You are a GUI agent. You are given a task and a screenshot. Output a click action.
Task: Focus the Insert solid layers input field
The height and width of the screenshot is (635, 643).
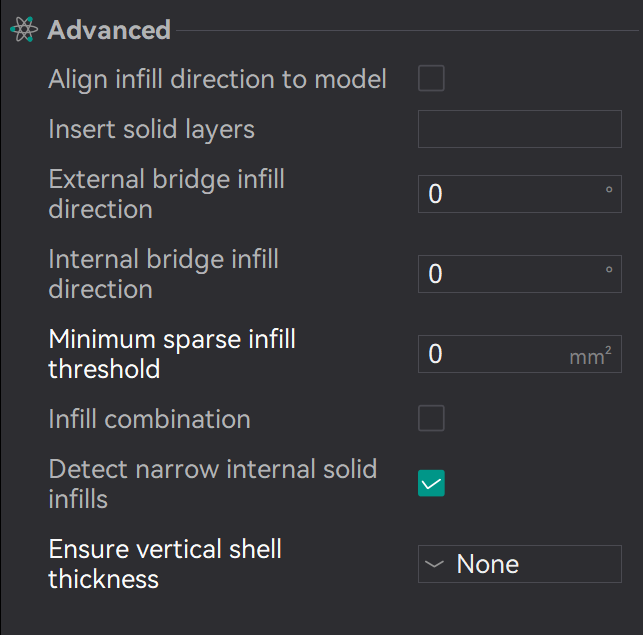coord(520,129)
